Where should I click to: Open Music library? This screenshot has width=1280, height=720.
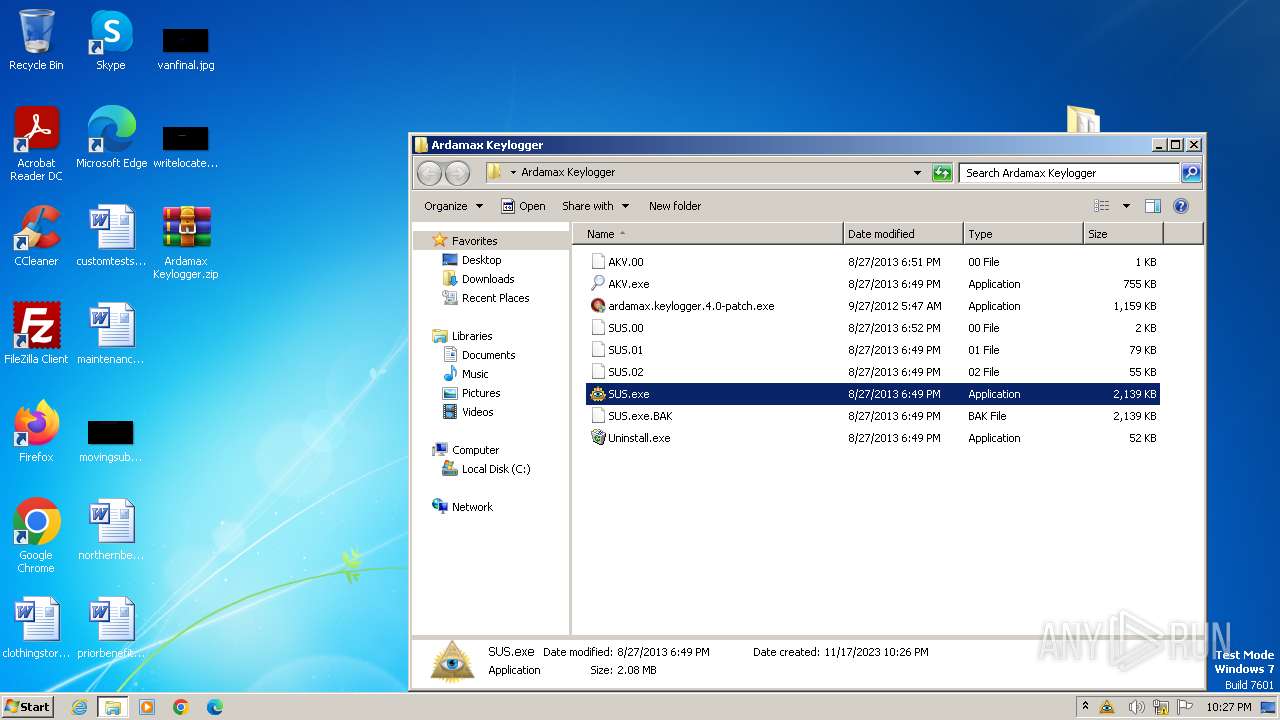coord(466,374)
